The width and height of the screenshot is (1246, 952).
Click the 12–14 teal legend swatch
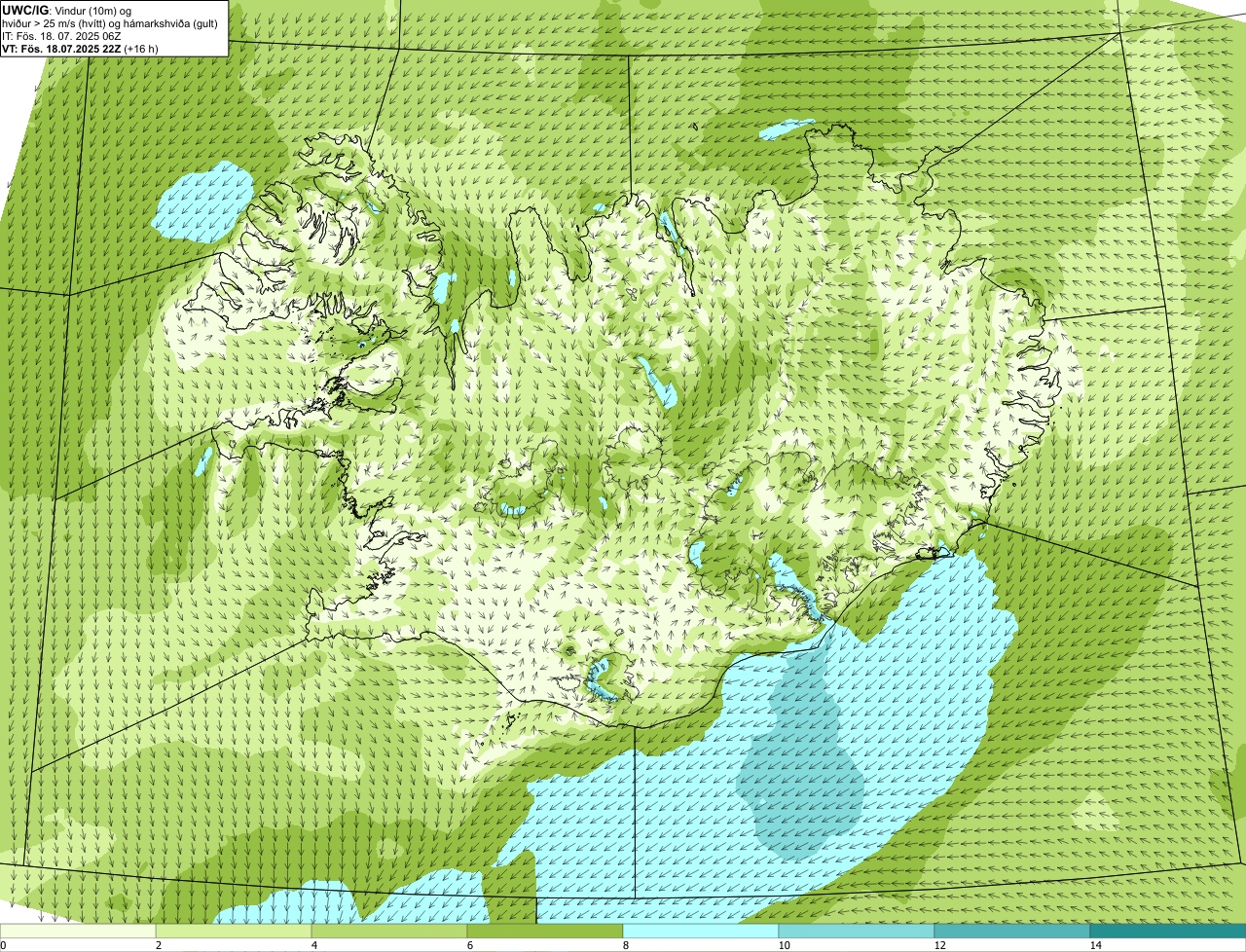[x=1012, y=931]
